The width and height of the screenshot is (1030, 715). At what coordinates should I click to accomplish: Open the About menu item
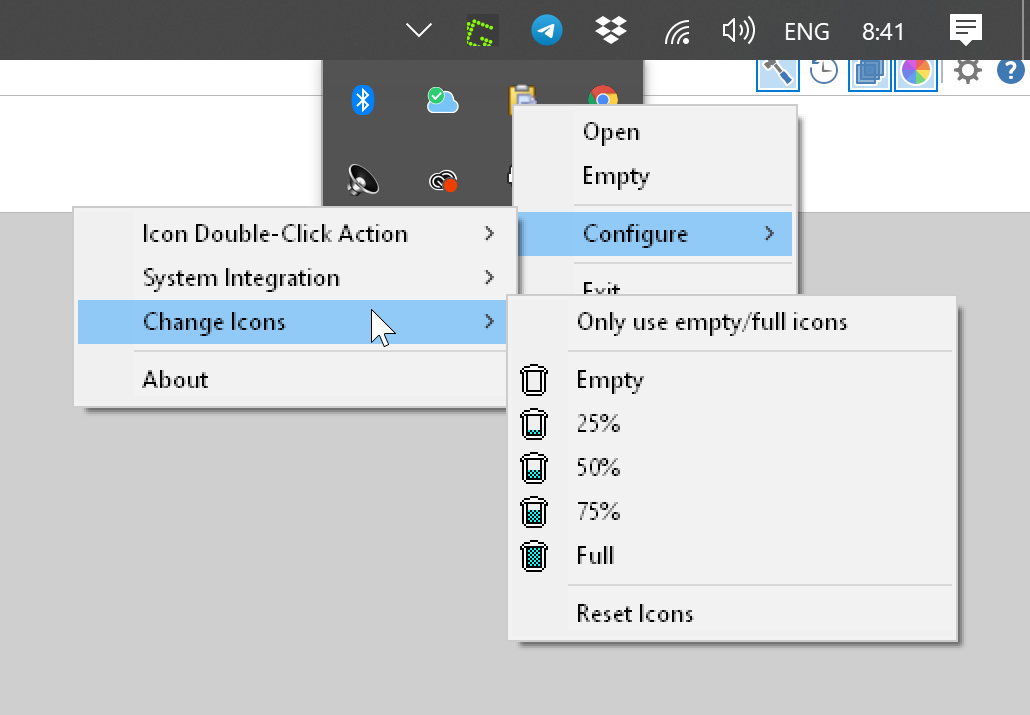292,380
